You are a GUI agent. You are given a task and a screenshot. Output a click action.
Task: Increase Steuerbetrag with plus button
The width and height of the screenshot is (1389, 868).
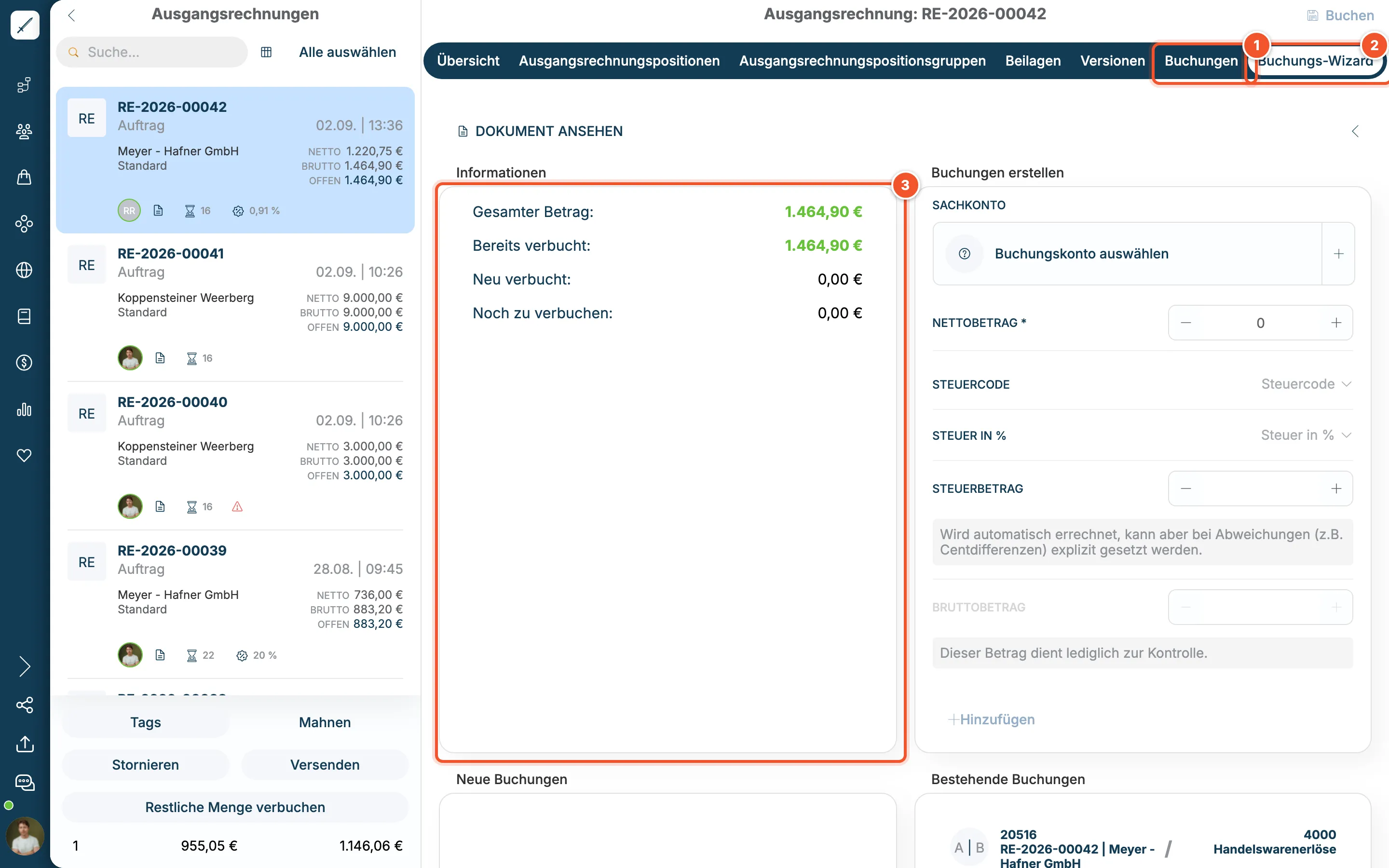[1336, 488]
